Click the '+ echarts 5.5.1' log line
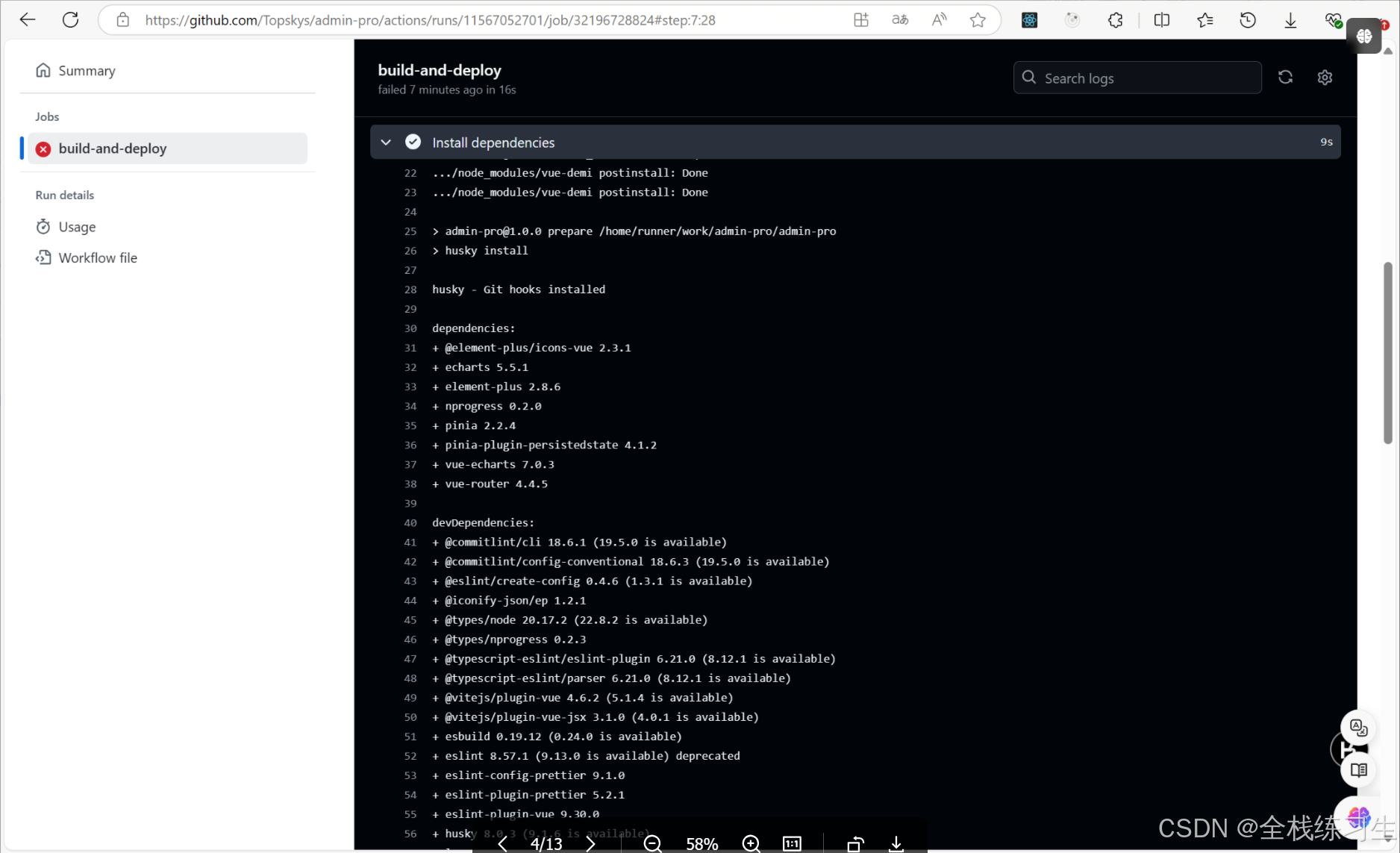Screen dimensions: 1400x853 click(x=480, y=367)
